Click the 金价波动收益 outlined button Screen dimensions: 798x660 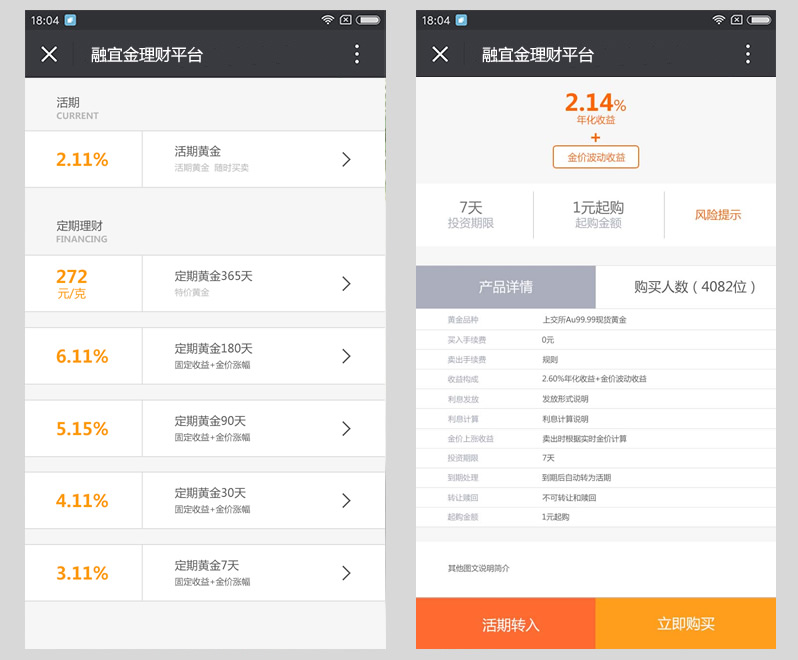click(595, 157)
